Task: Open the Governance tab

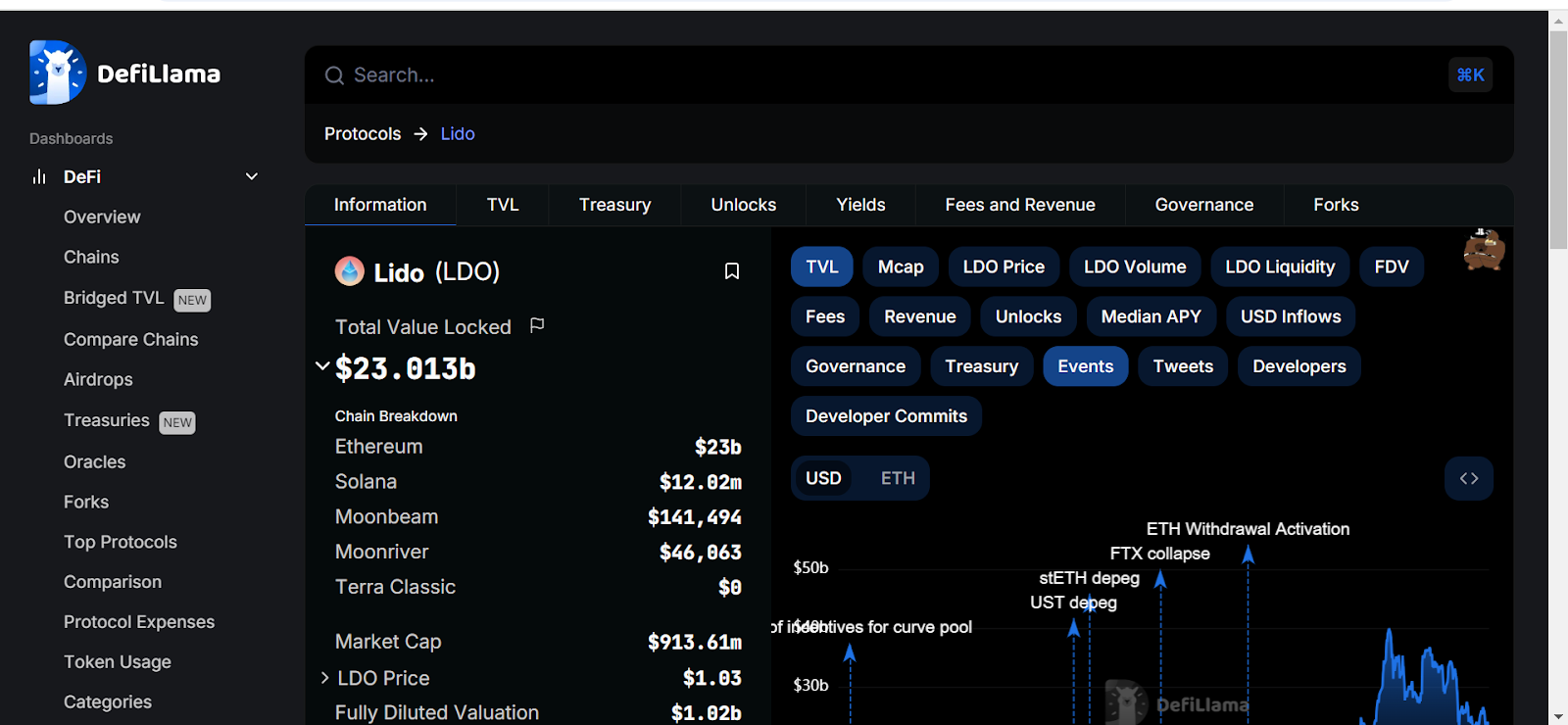Action: coord(1203,205)
